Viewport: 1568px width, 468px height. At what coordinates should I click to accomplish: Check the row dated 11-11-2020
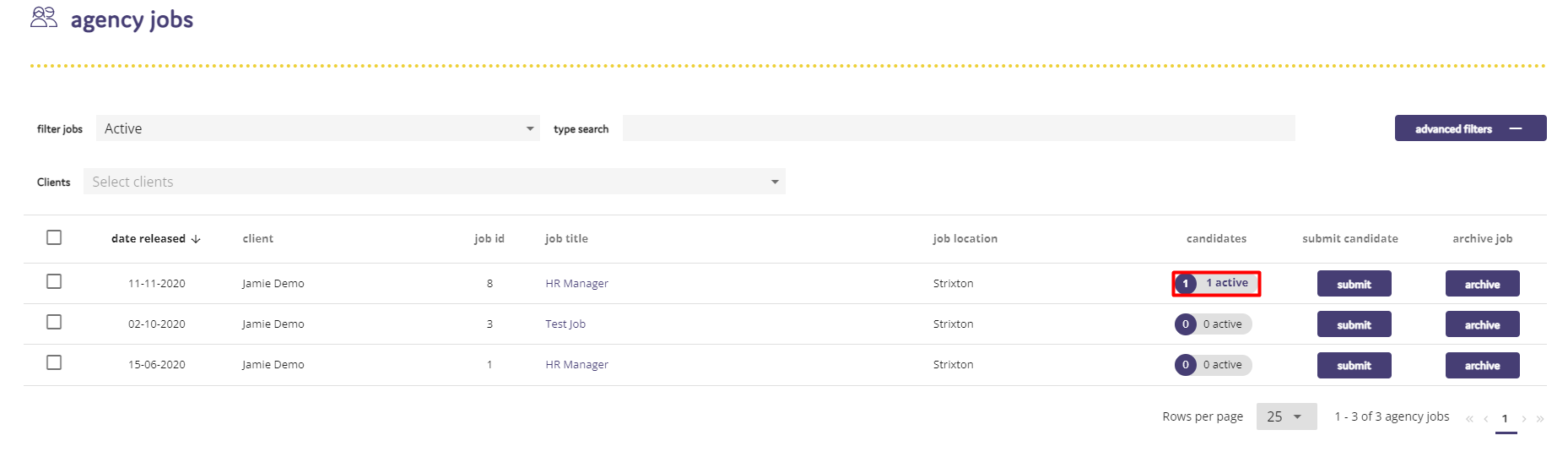pos(54,281)
